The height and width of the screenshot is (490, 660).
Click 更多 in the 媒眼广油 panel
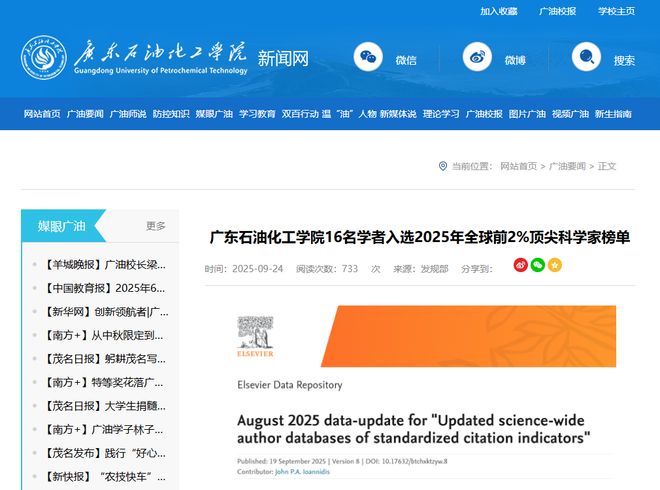click(156, 226)
